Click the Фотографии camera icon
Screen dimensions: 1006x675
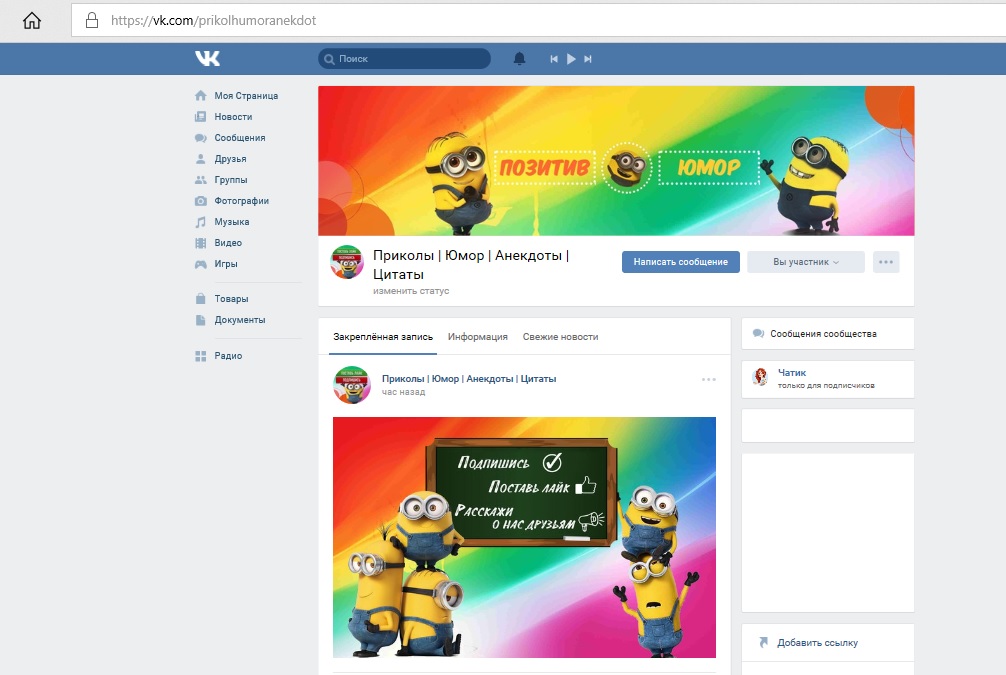(x=201, y=201)
